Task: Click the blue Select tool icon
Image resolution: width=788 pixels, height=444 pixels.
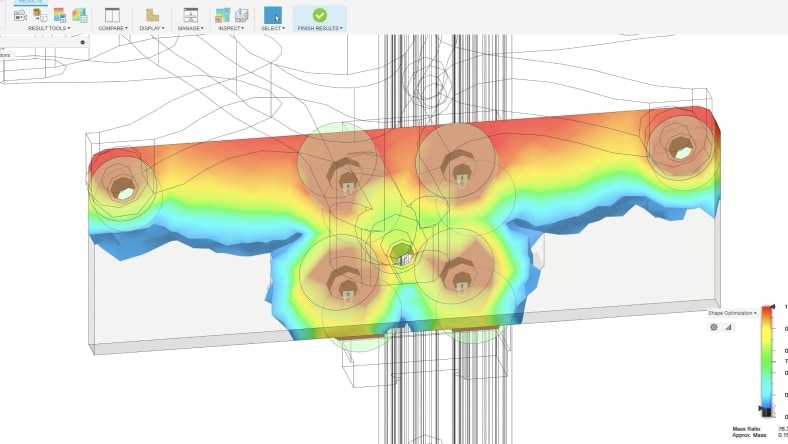Action: point(273,15)
